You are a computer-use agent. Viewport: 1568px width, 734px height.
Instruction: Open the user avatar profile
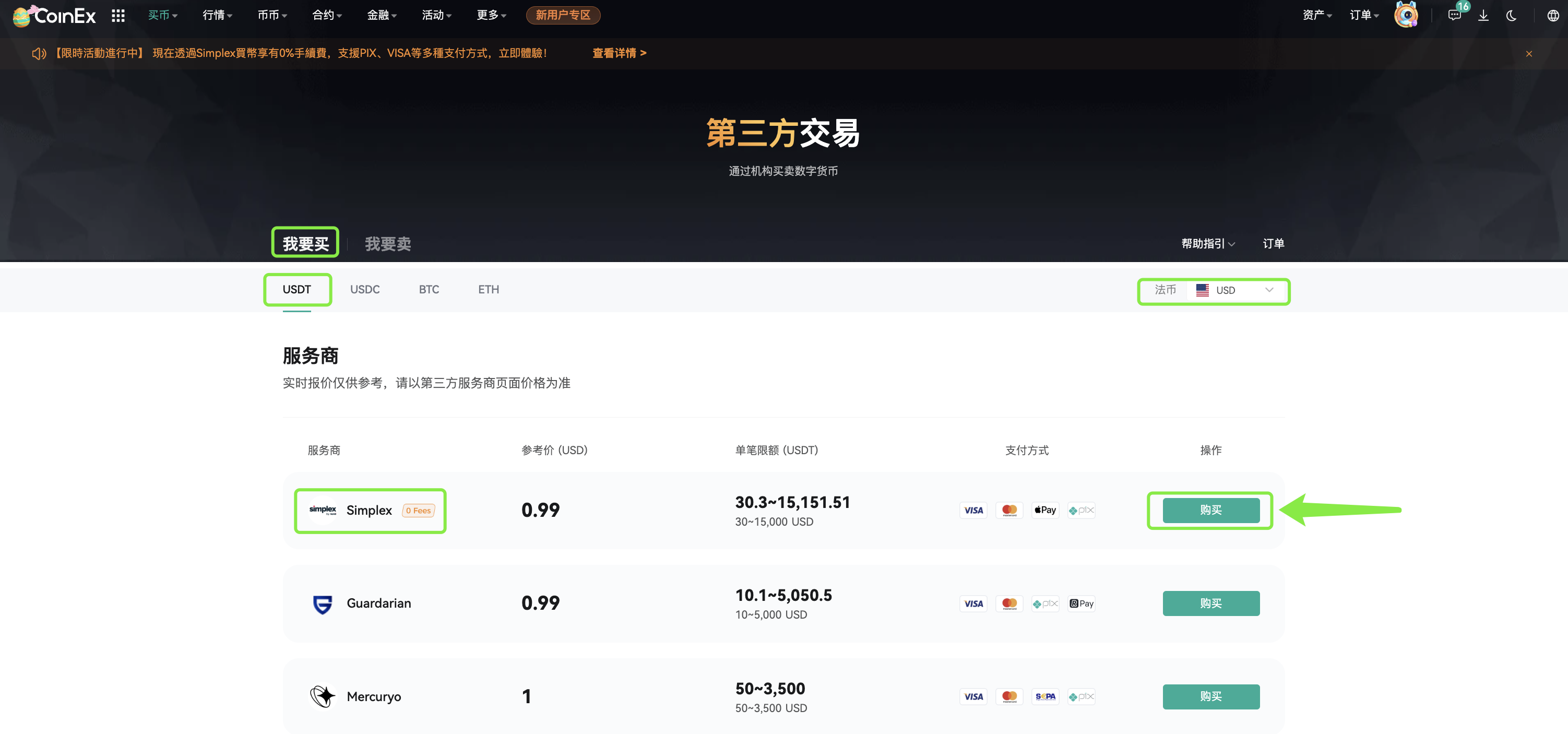point(1406,15)
